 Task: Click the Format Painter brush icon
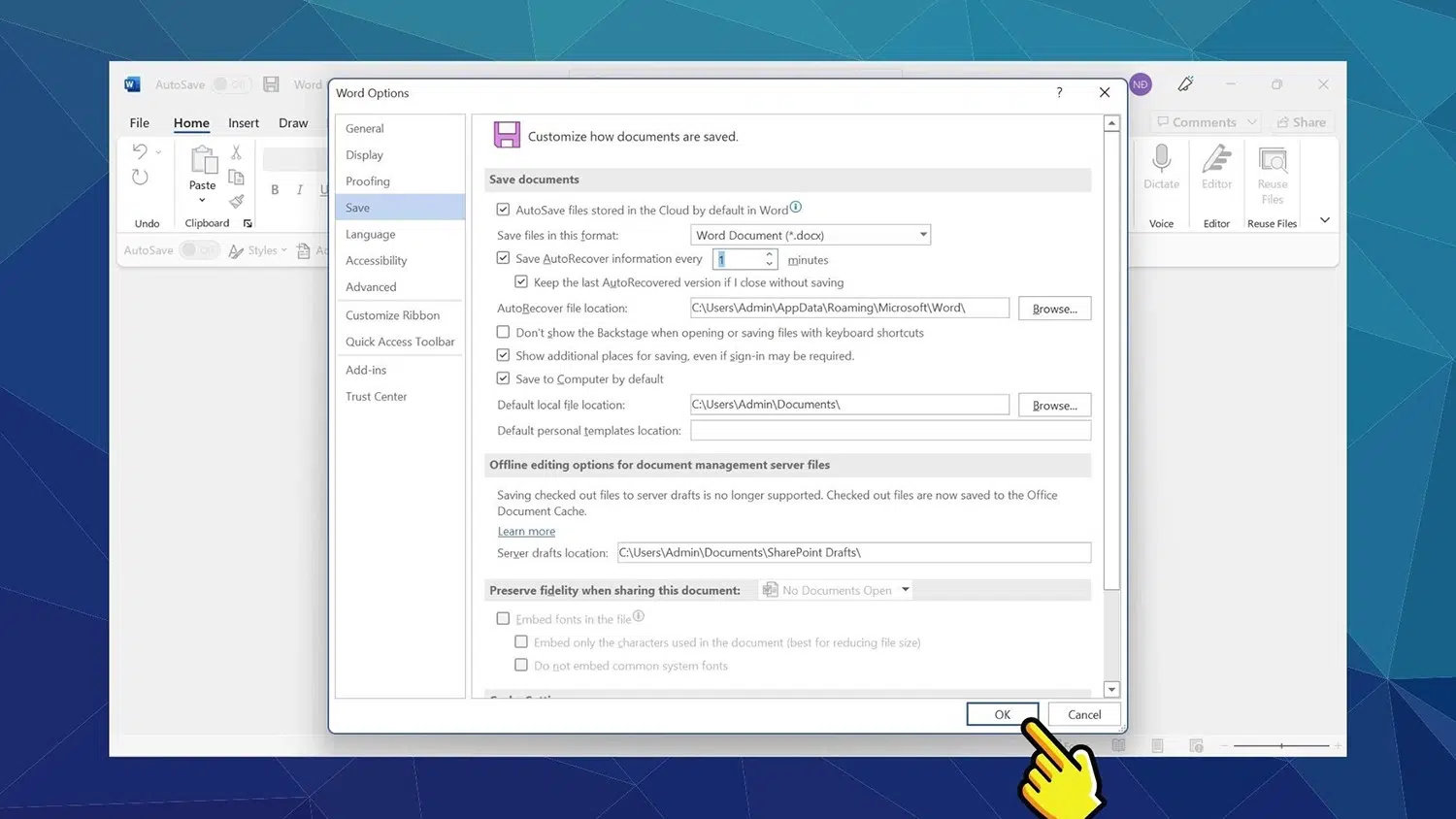click(236, 201)
